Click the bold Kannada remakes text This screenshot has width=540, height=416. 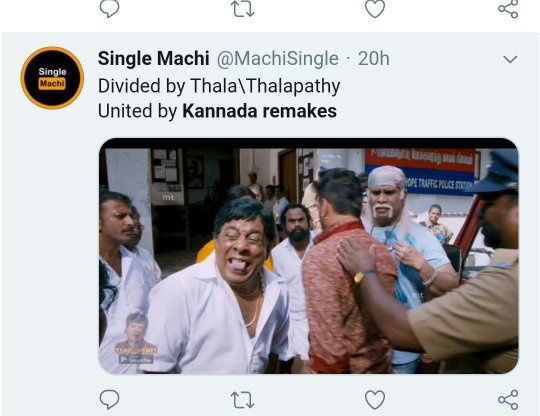[x=259, y=111]
